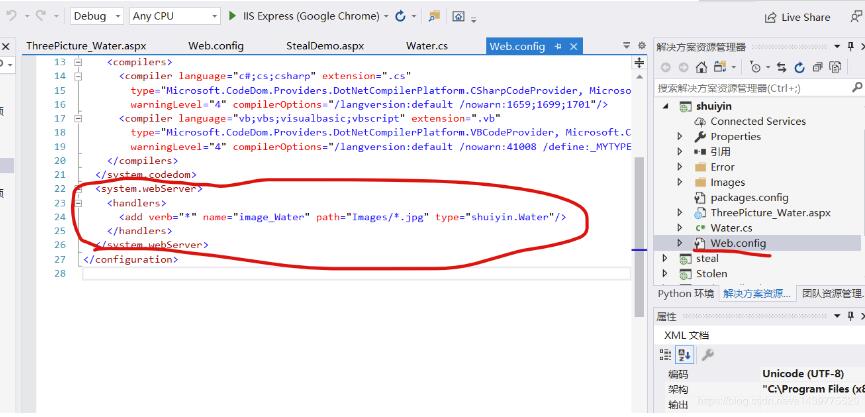Collapse the shuiyin project node
The width and height of the screenshot is (865, 417).
pos(666,105)
